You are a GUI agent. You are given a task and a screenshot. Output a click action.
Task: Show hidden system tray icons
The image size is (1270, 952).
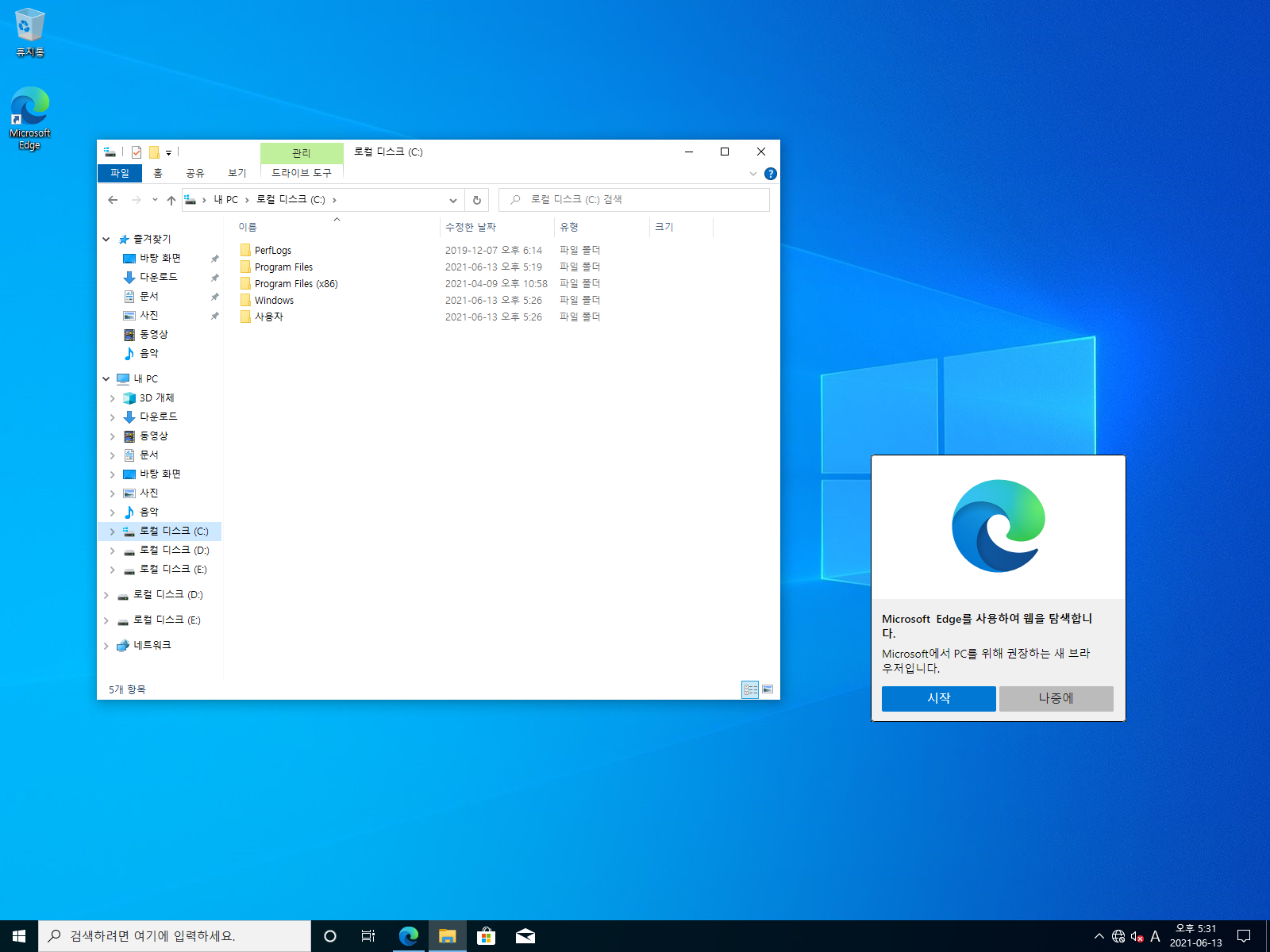point(1099,936)
